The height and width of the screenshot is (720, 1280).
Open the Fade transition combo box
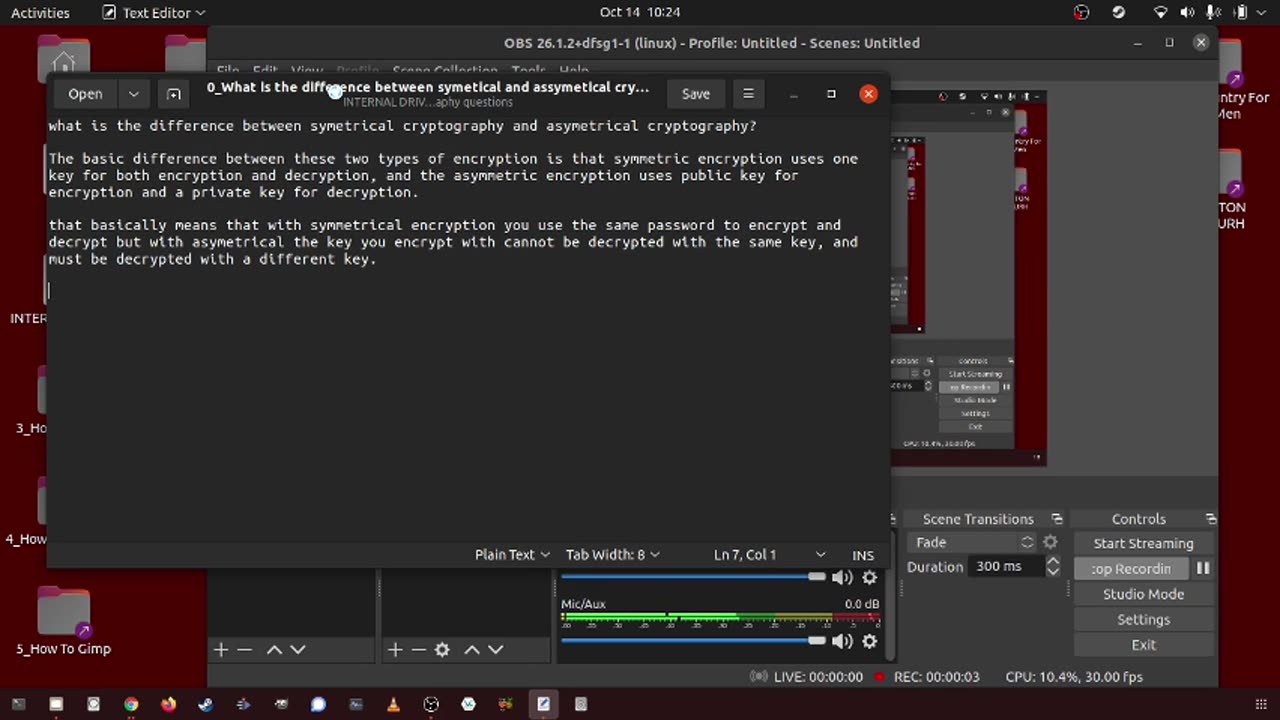[972, 542]
